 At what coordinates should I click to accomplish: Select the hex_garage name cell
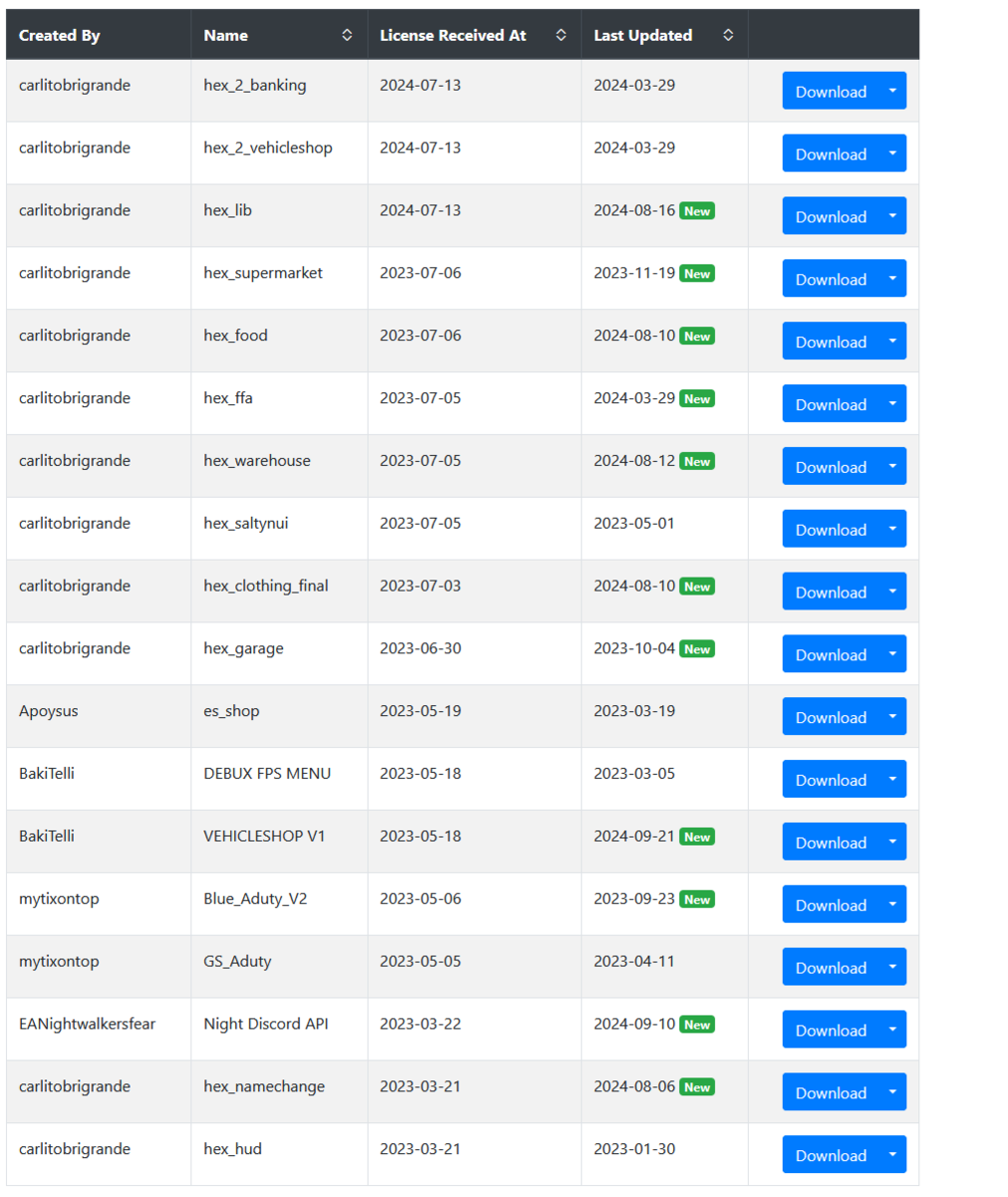pos(279,653)
